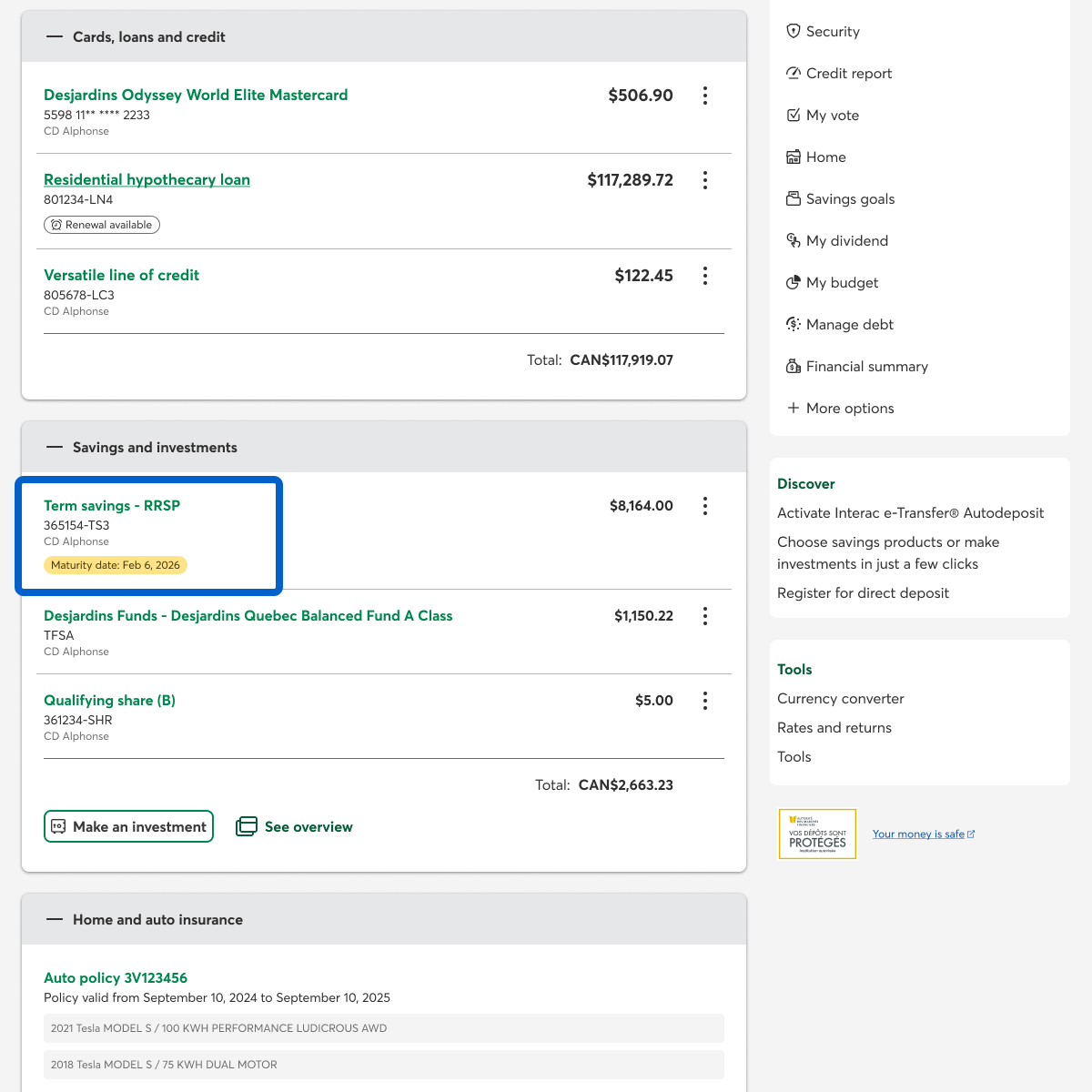Open options menu for Qualifying share (B)
This screenshot has width=1092, height=1092.
pyautogui.click(x=705, y=701)
